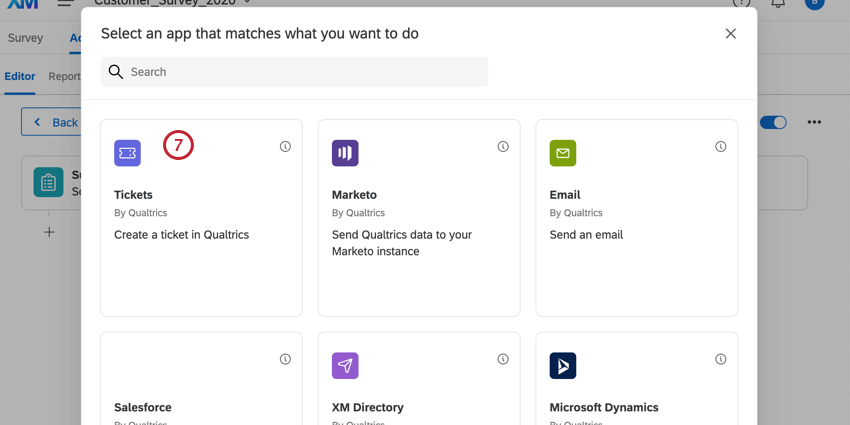The image size is (850, 425).
Task: Open the three-dot options menu
Action: click(814, 123)
